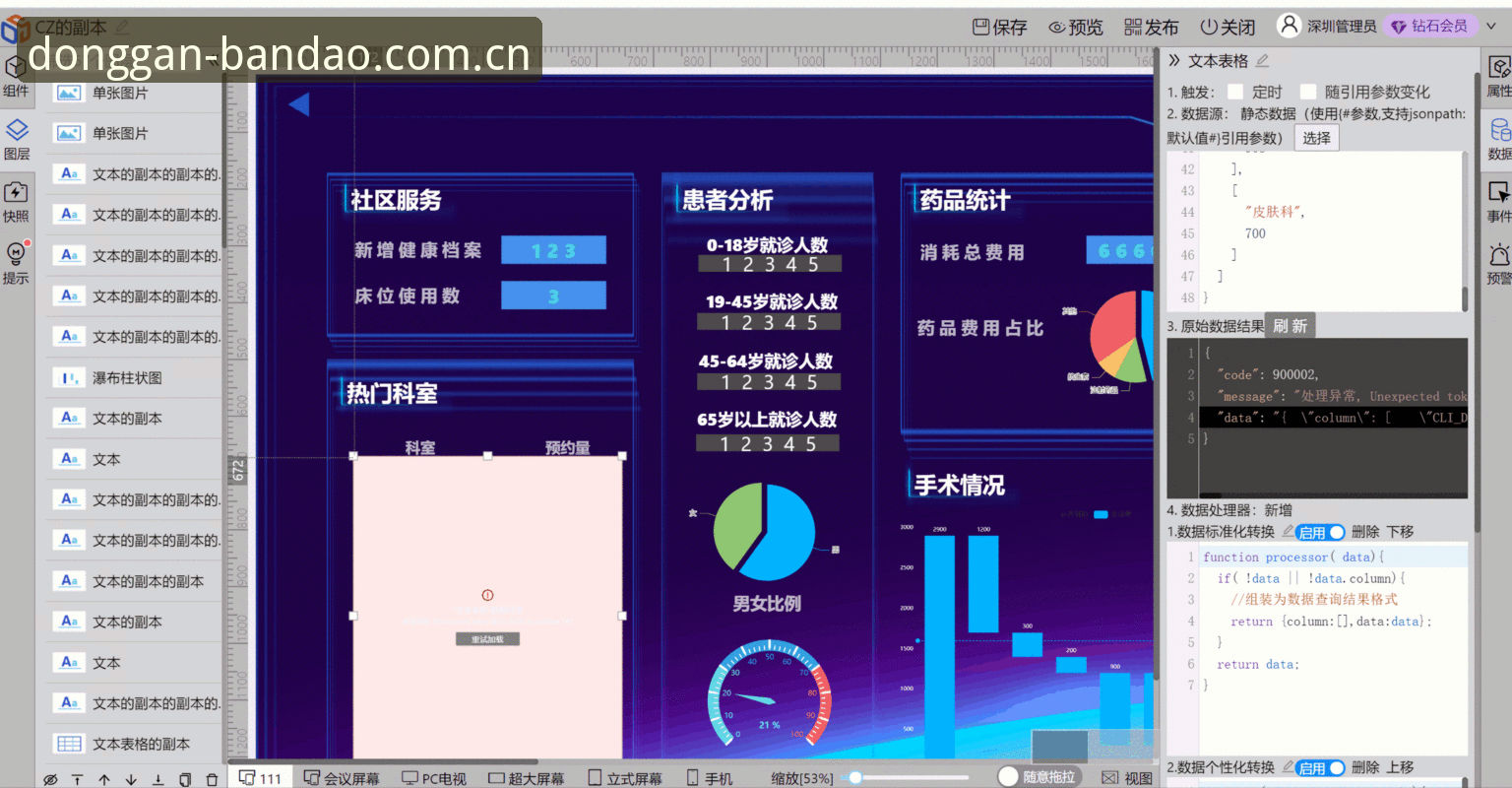
Task: Switch to the 111 screen tab
Action: pos(261,778)
